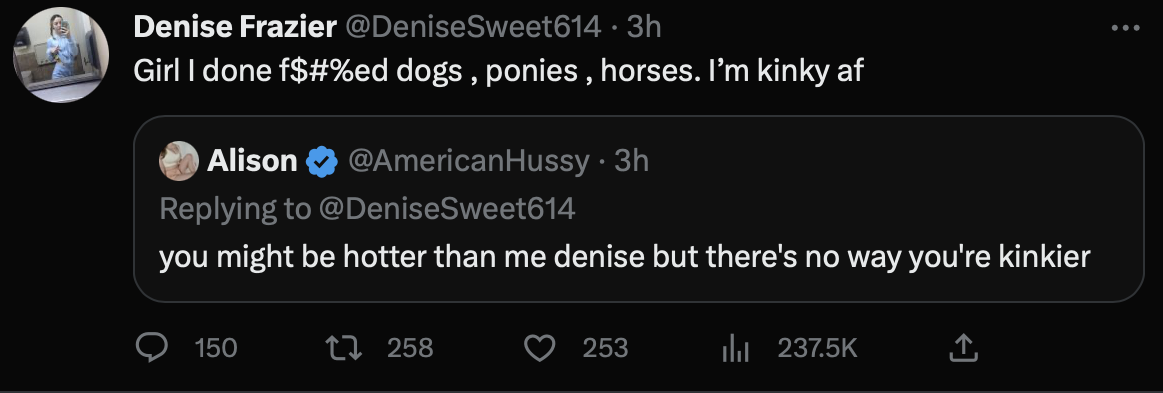Click the 150 replies count
Image resolution: width=1163 pixels, height=393 pixels.
(216, 348)
